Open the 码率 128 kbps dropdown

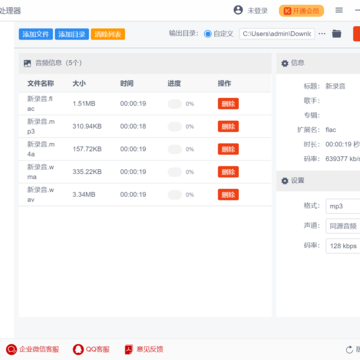click(x=343, y=246)
